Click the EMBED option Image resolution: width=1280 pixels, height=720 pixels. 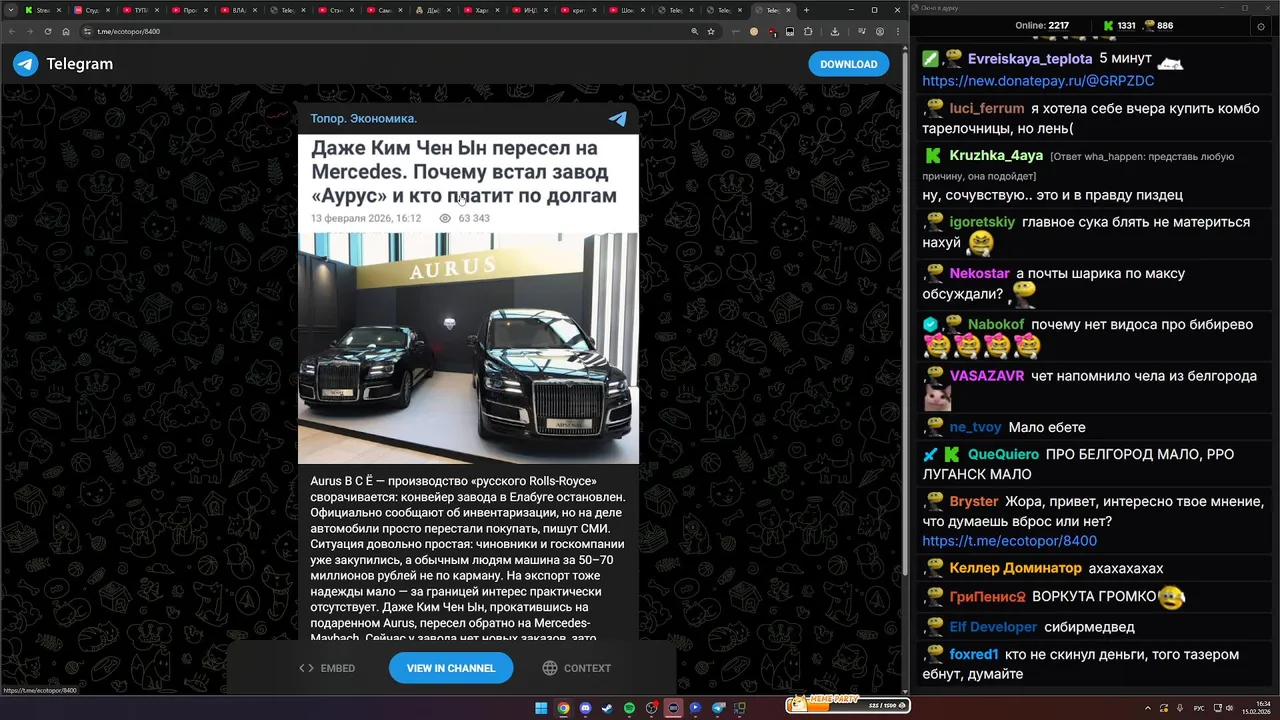327,668
